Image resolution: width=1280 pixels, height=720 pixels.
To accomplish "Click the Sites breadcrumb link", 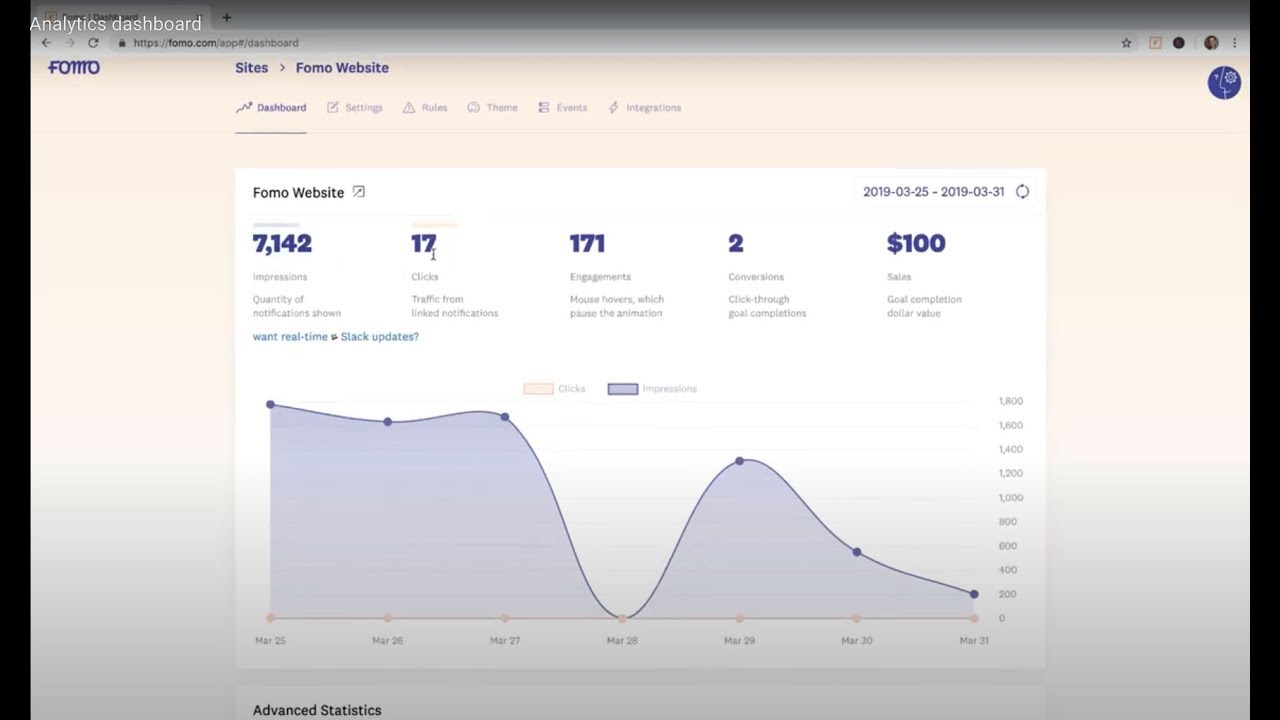I will click(x=252, y=68).
